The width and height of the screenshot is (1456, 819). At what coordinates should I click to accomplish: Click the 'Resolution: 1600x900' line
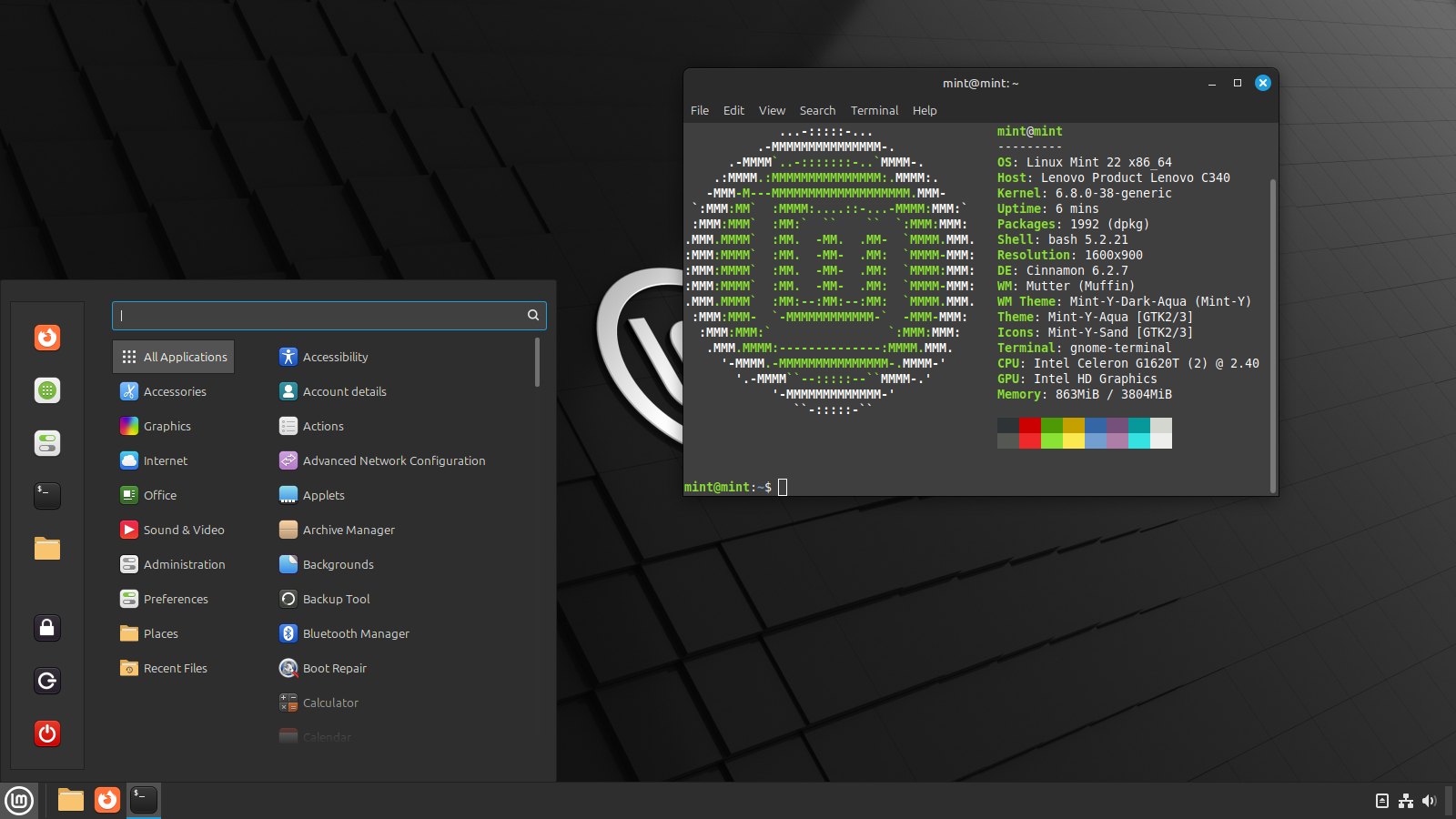(1070, 256)
